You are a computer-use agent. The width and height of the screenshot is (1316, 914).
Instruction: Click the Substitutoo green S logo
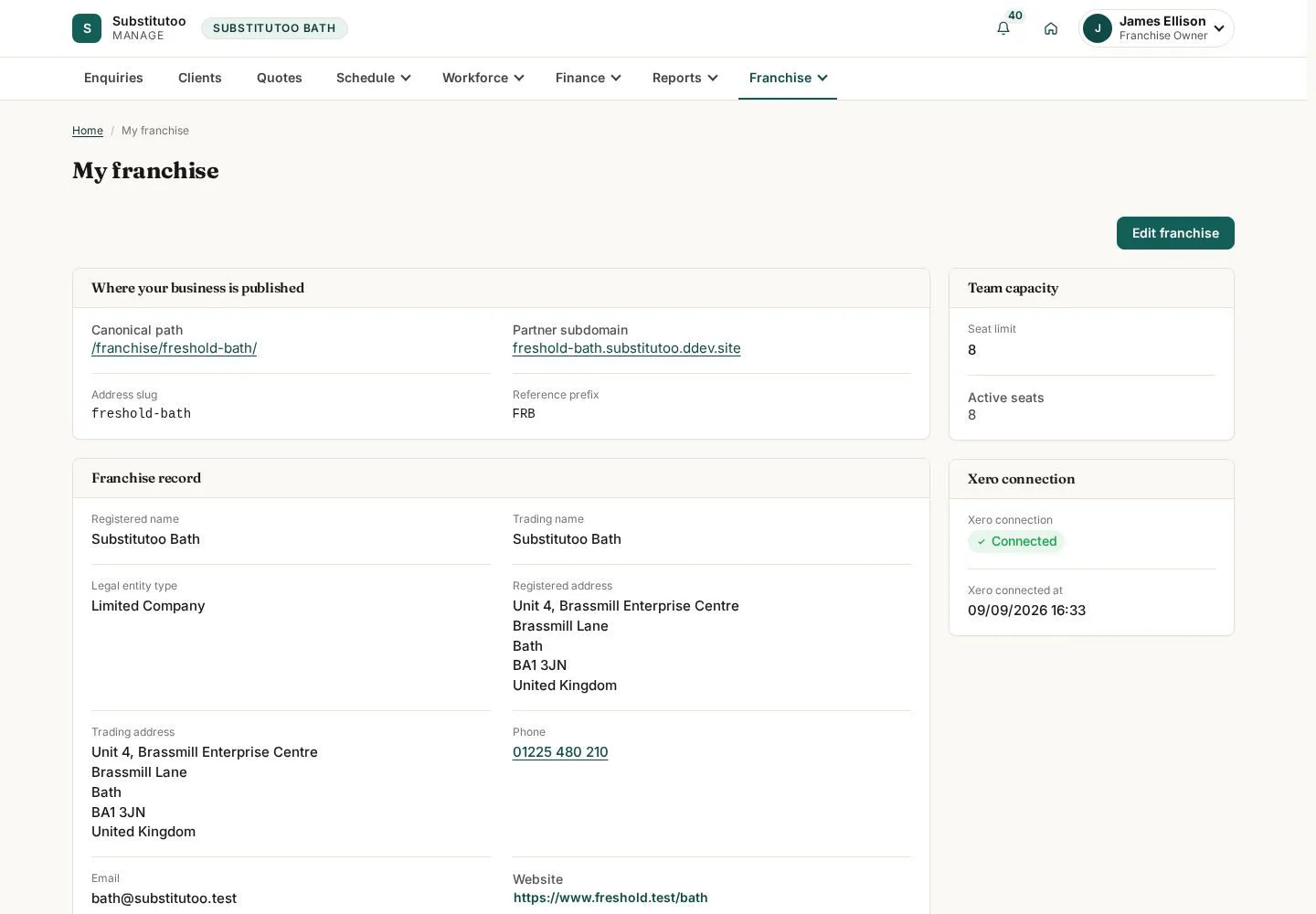87,28
